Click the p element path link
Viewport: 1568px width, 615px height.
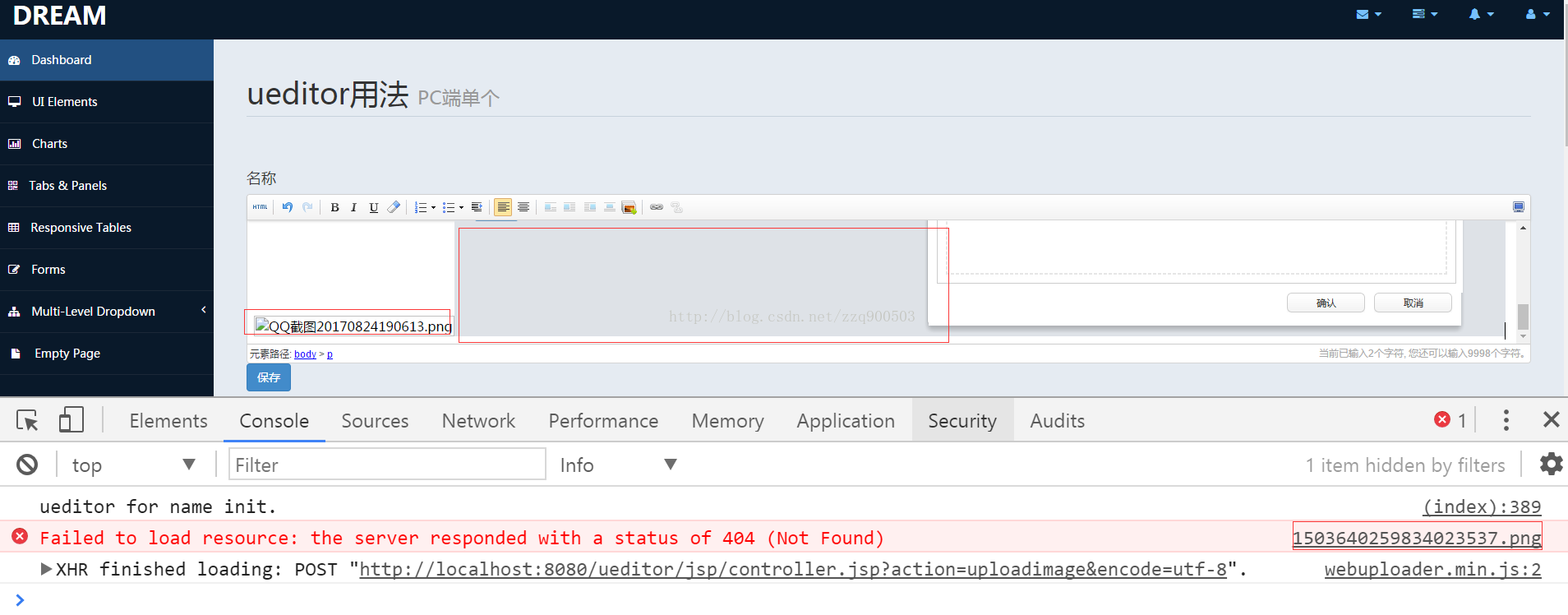coord(330,354)
